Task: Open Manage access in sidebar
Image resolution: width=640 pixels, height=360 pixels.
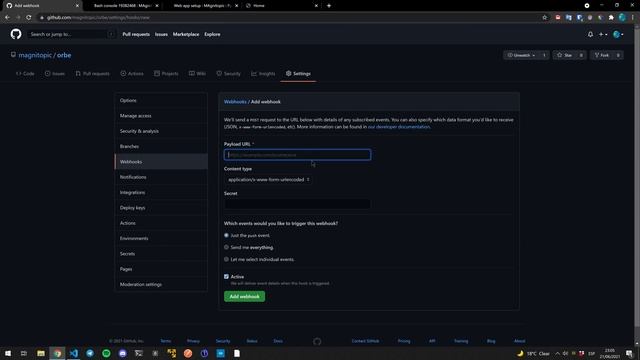Action: (161, 116)
